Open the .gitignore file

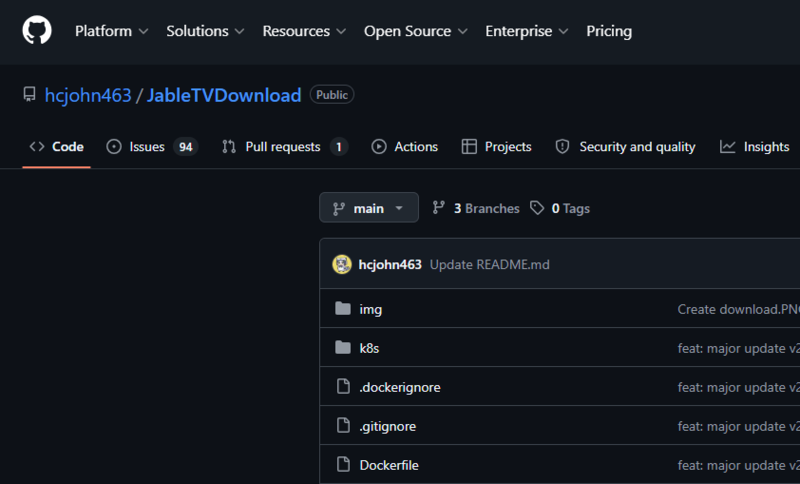388,426
